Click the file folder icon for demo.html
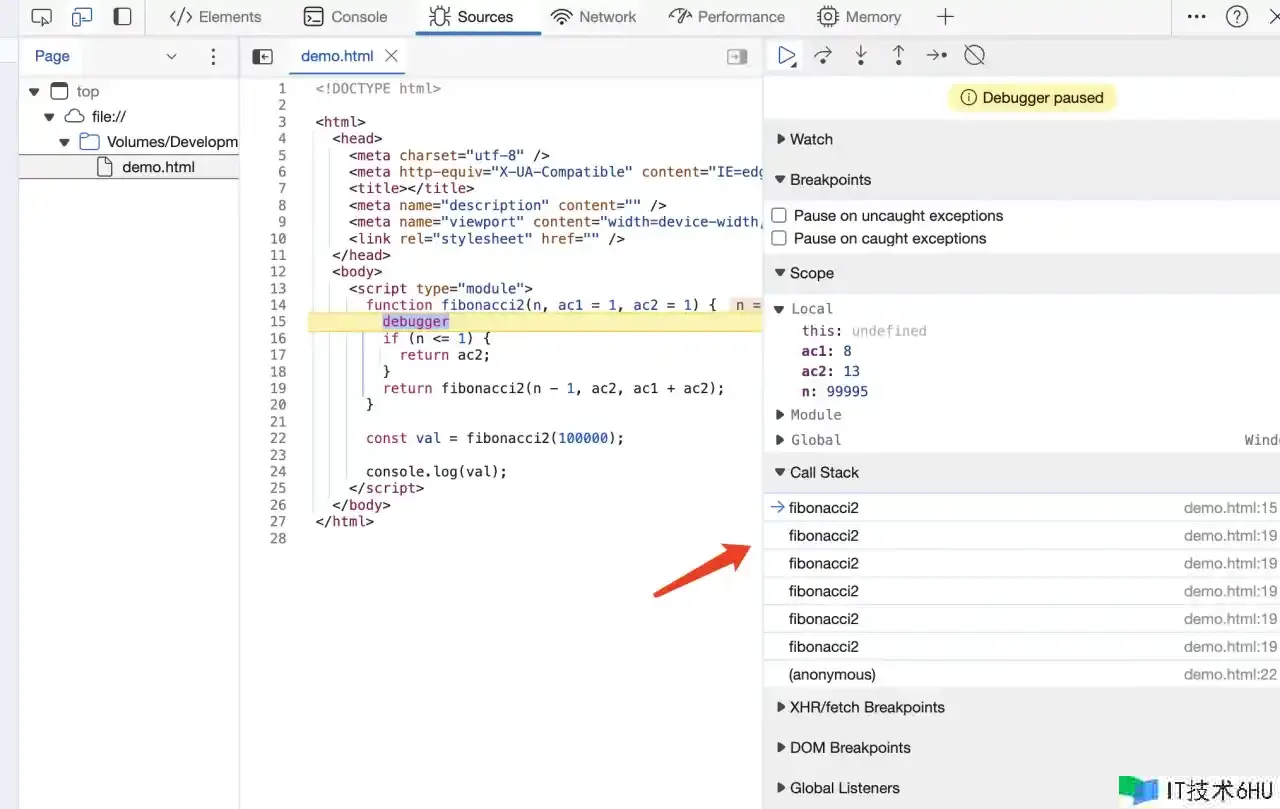Image resolution: width=1280 pixels, height=809 pixels. pos(105,167)
